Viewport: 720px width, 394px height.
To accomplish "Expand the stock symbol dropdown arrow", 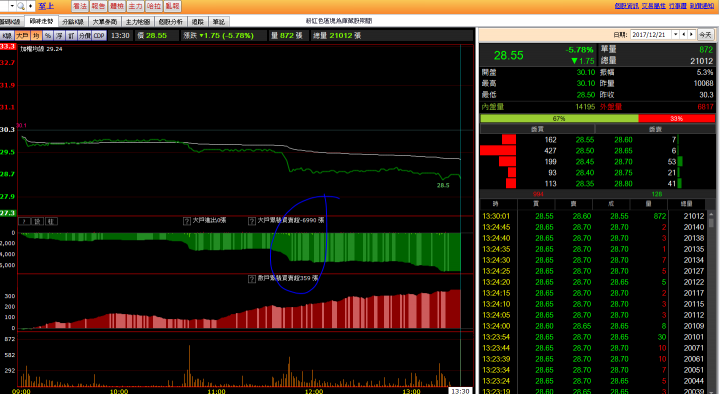I will (x=12, y=6).
